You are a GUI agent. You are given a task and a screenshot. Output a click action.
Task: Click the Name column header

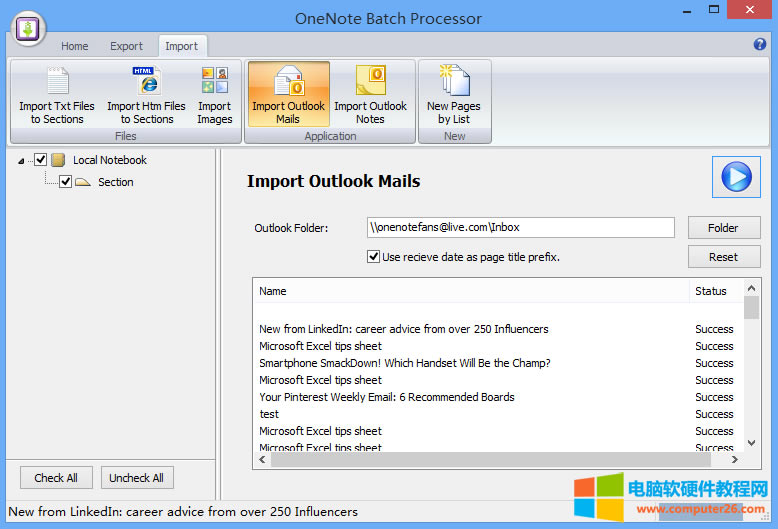(x=471, y=291)
